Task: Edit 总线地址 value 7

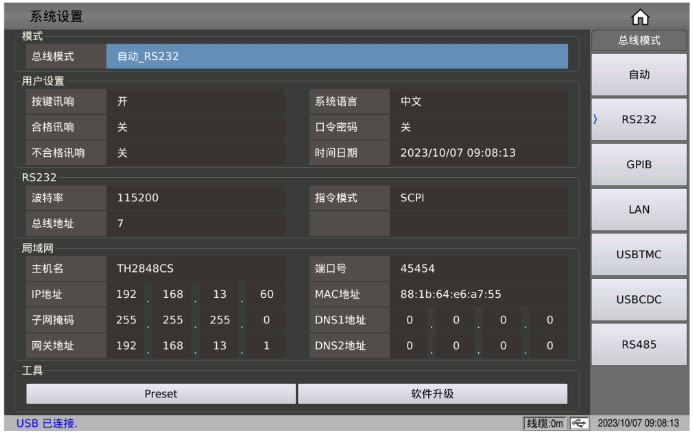Action: pos(195,223)
